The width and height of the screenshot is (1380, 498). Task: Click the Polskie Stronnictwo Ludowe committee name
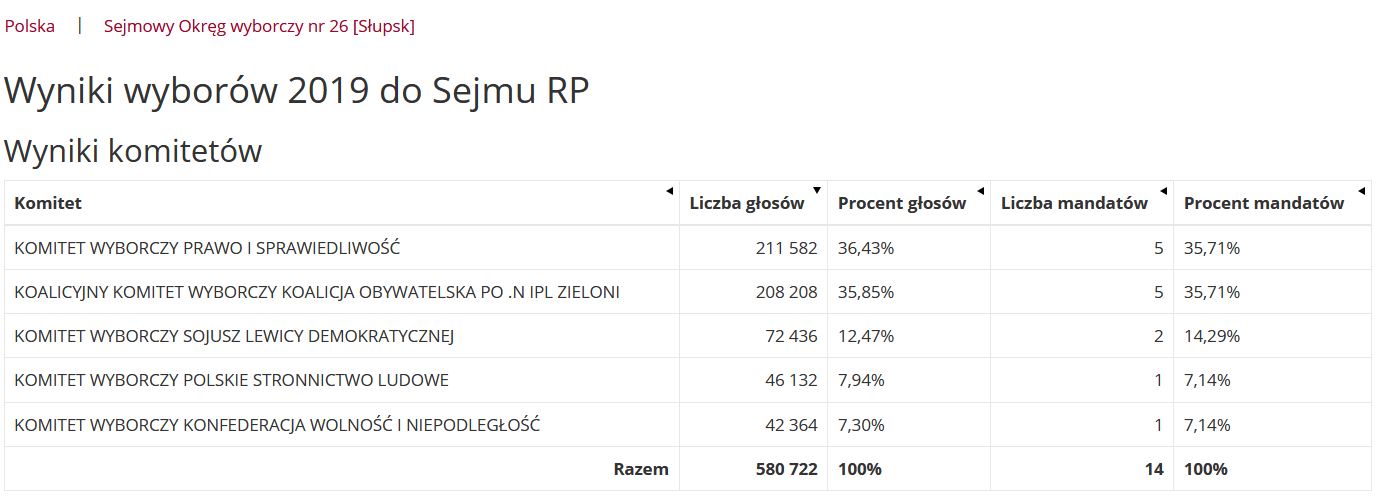(x=231, y=380)
